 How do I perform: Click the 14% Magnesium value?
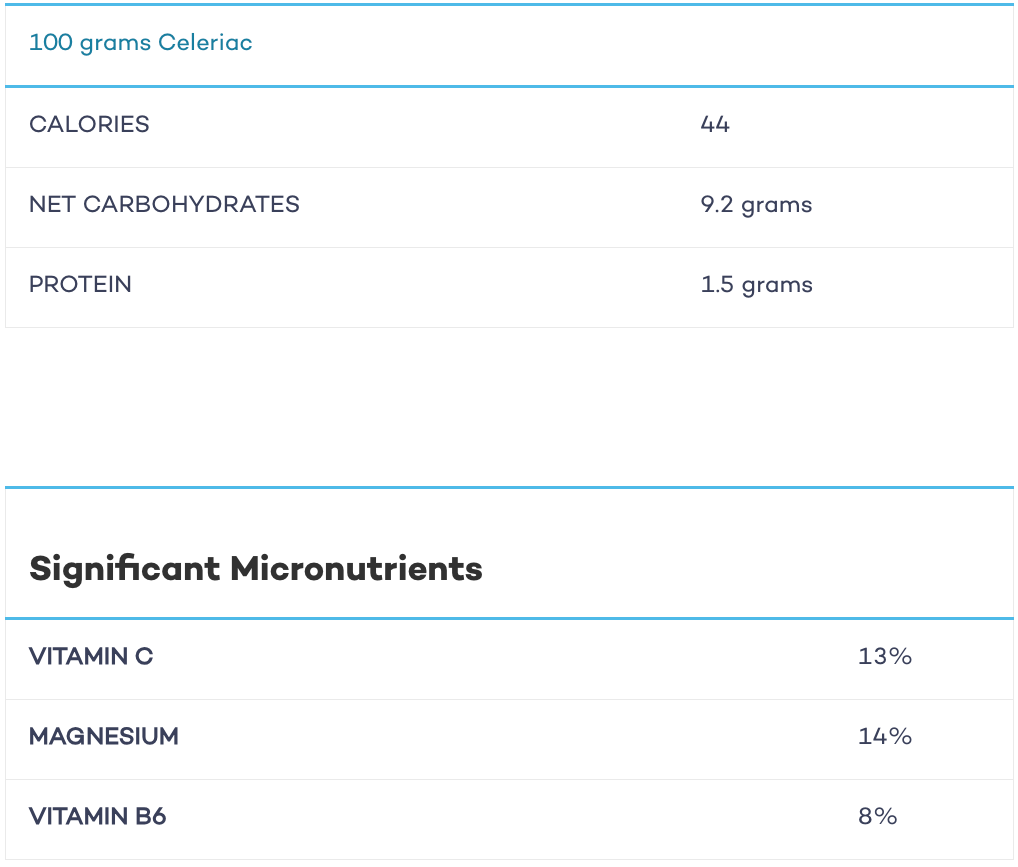pyautogui.click(x=885, y=736)
